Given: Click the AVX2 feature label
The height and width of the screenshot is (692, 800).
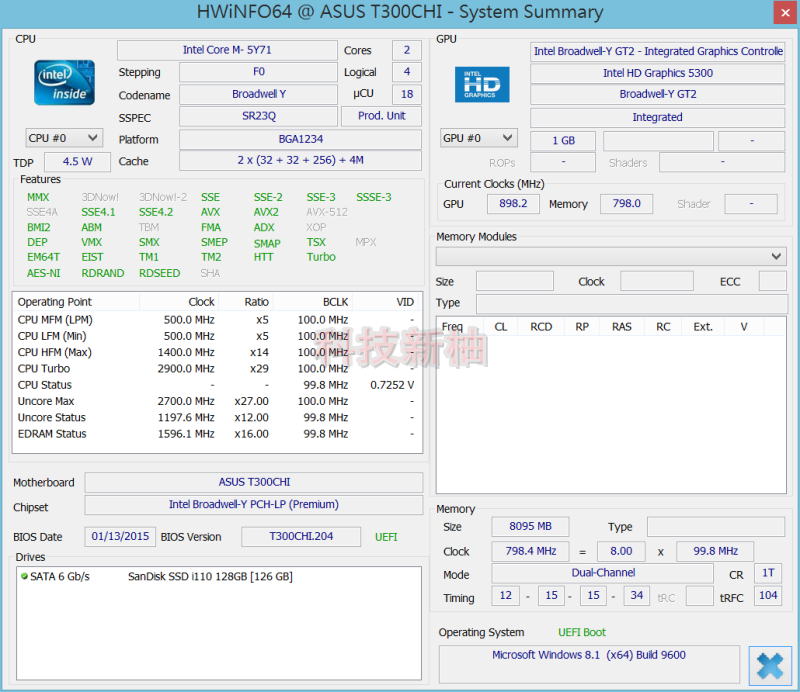Looking at the screenshot, I should click(x=266, y=212).
